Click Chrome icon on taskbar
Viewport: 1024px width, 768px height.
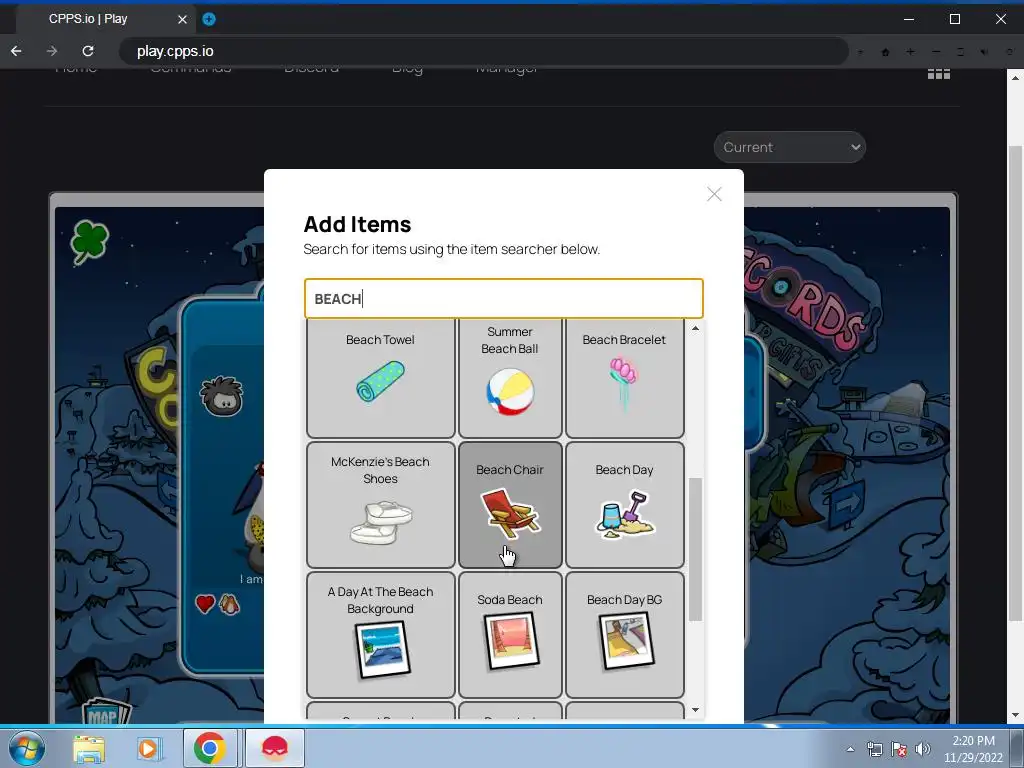click(x=210, y=748)
